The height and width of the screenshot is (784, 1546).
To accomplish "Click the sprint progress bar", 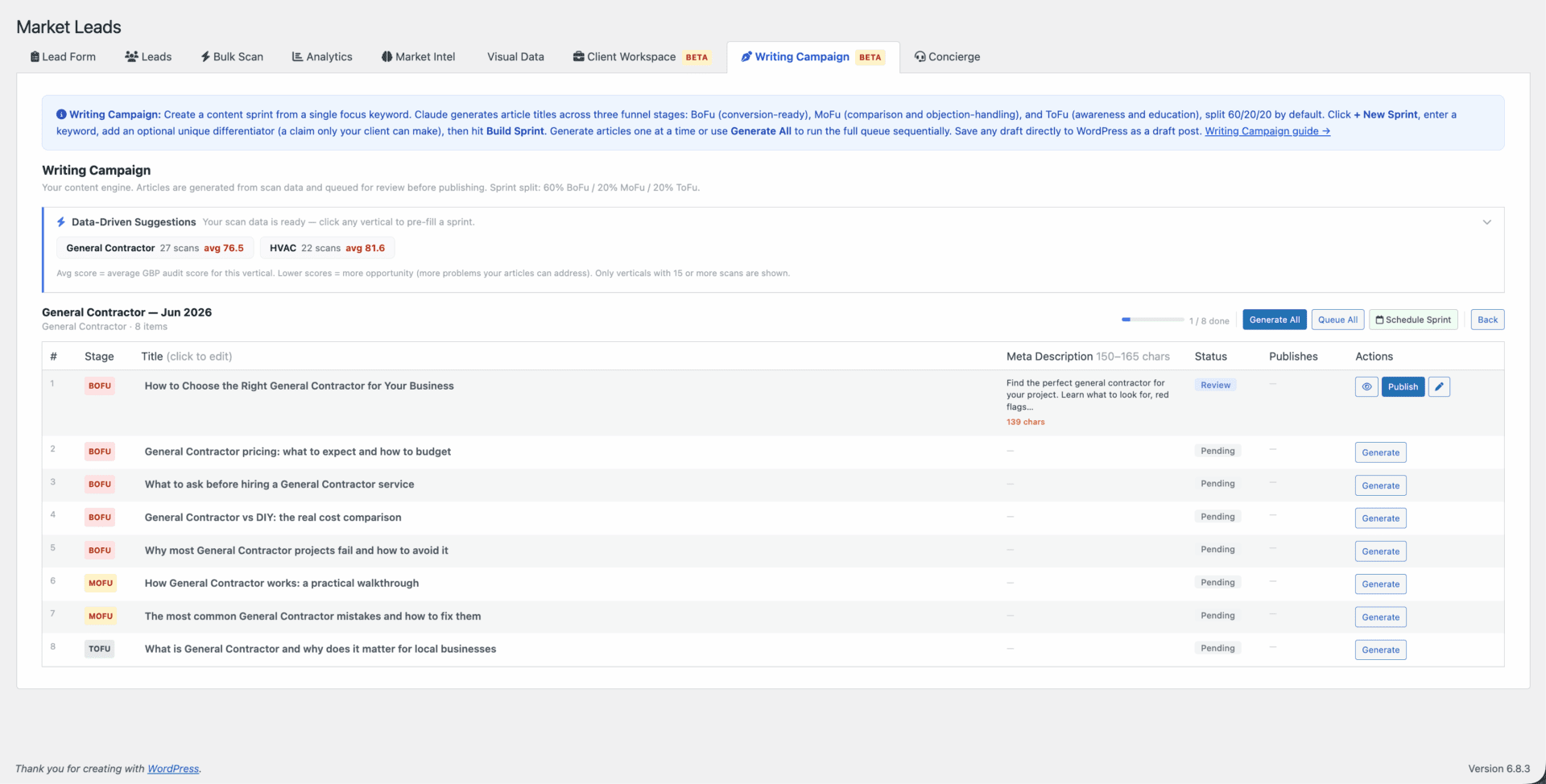I will point(1152,320).
